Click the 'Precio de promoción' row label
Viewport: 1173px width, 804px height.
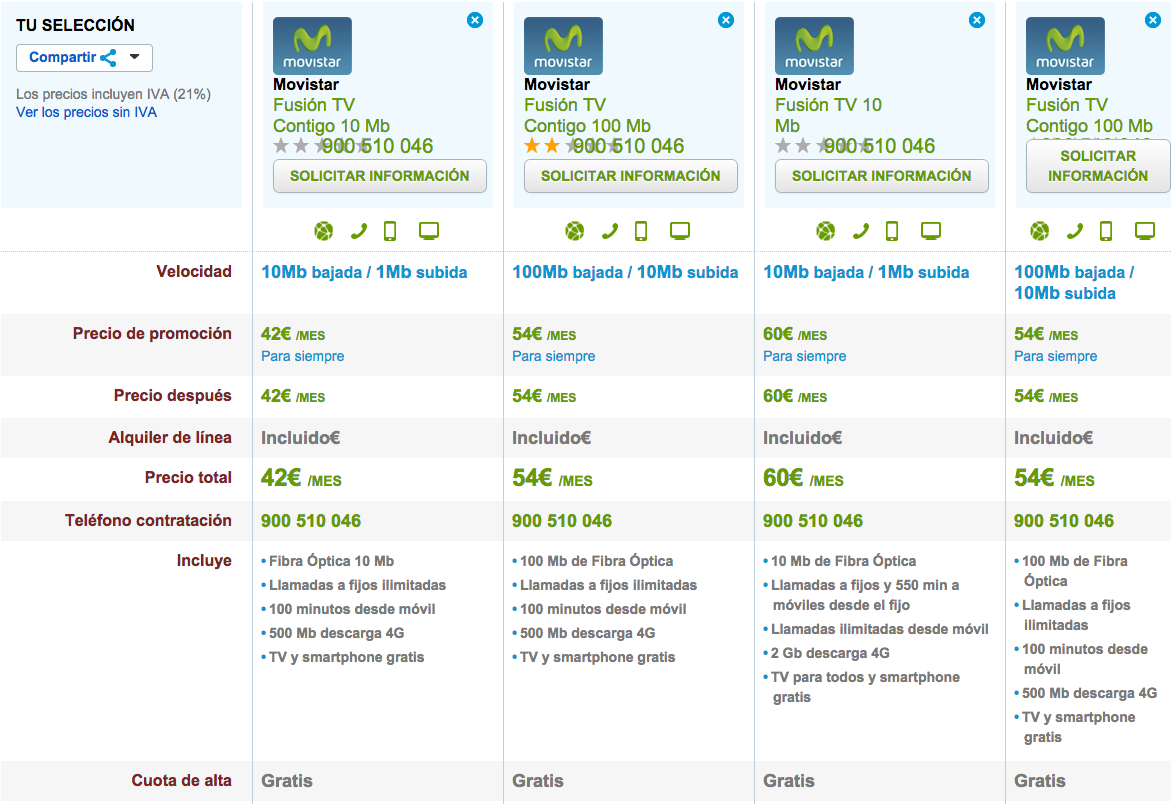152,334
